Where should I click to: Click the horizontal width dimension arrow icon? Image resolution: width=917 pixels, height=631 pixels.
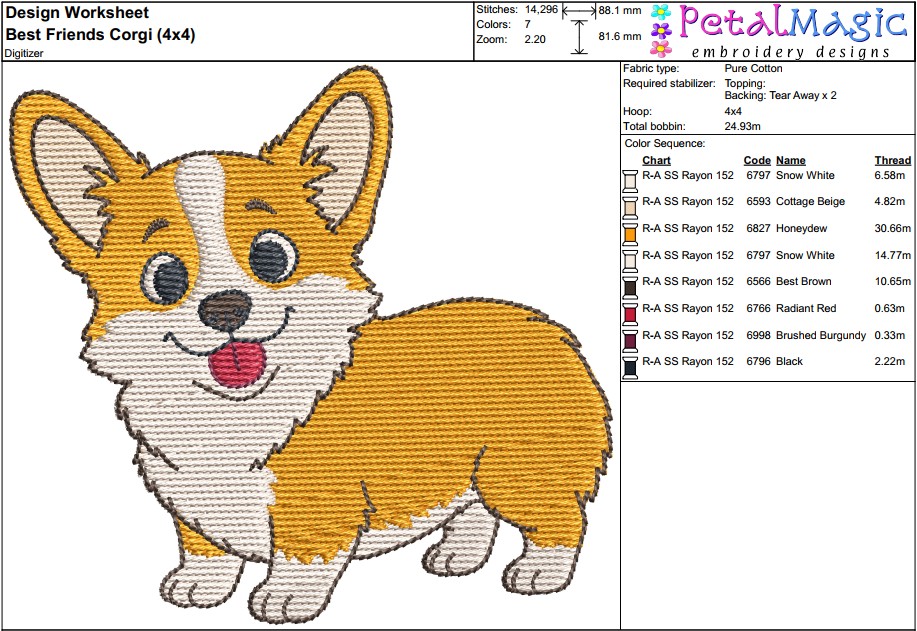(x=579, y=11)
